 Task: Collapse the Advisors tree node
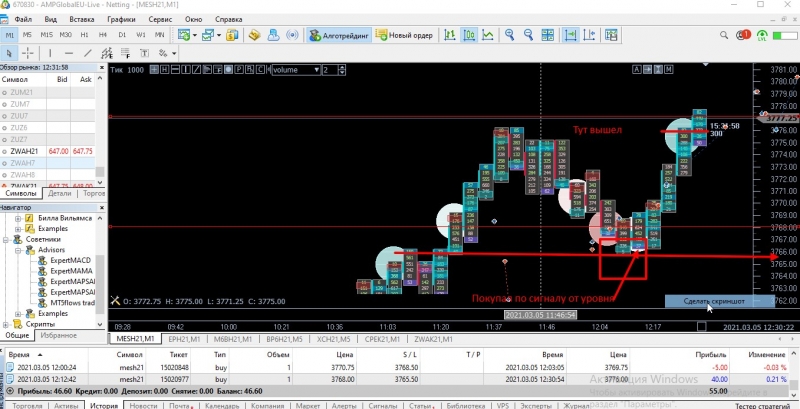(x=18, y=250)
